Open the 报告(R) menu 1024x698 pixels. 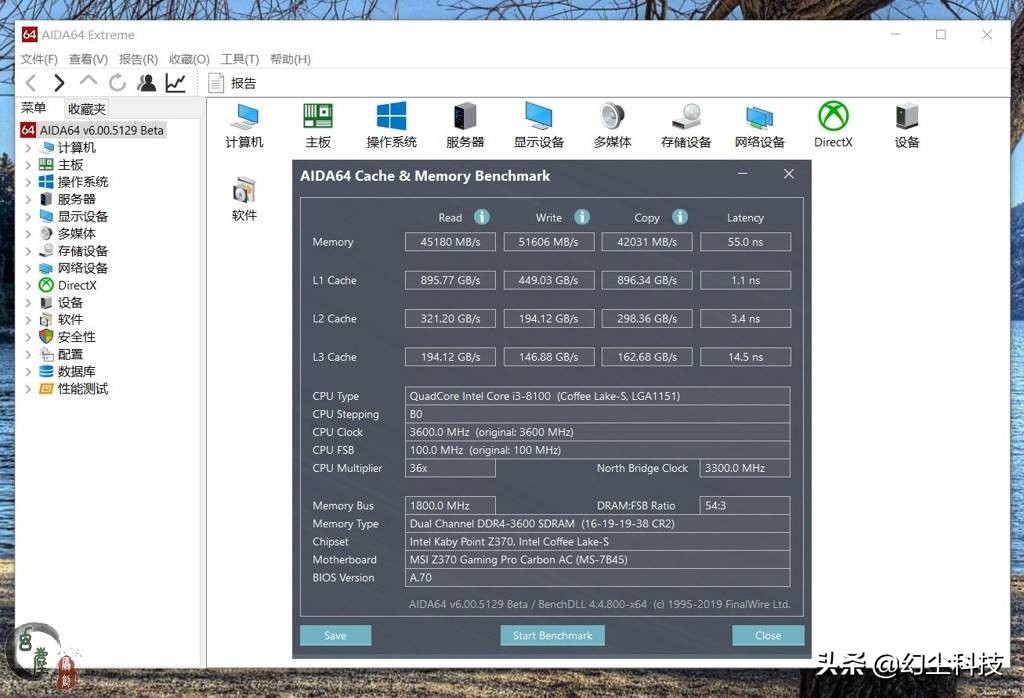137,59
